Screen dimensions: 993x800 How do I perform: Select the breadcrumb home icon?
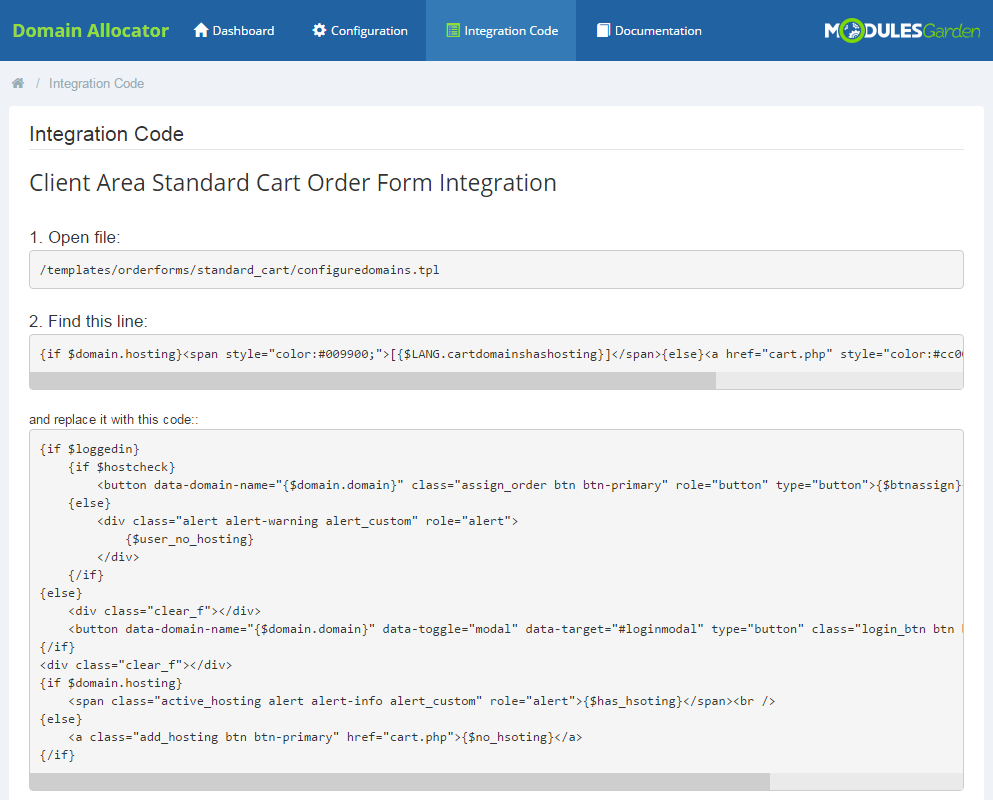(x=17, y=83)
